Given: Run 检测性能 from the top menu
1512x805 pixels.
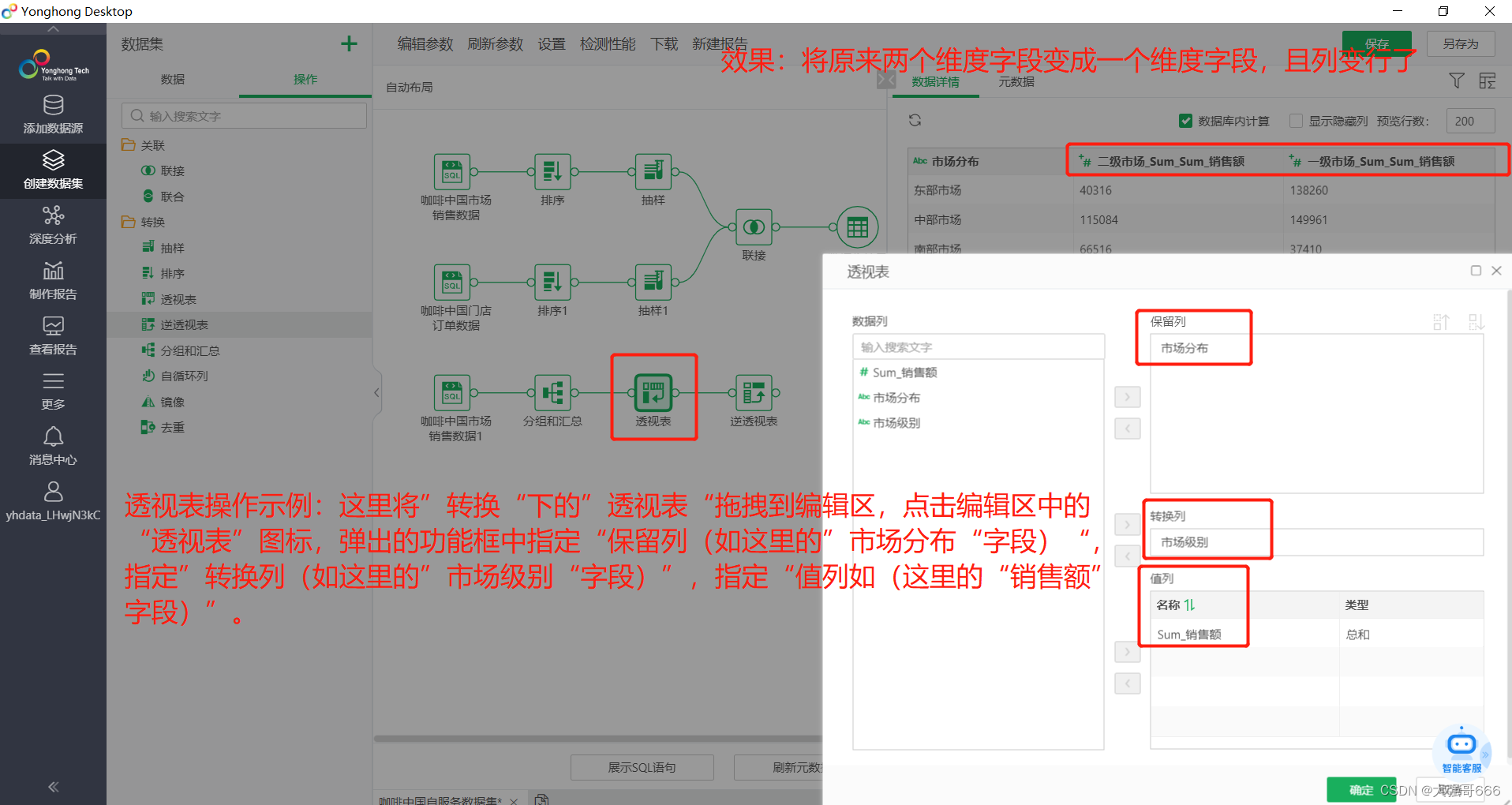Looking at the screenshot, I should click(x=608, y=44).
